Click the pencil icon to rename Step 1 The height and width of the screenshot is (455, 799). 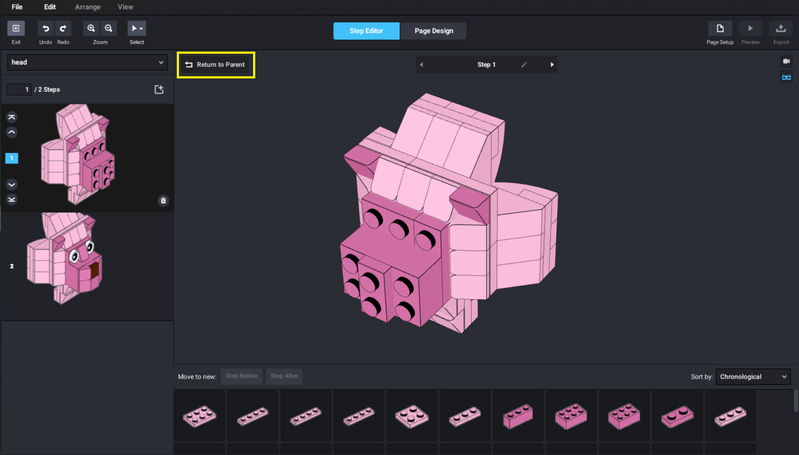tap(524, 65)
